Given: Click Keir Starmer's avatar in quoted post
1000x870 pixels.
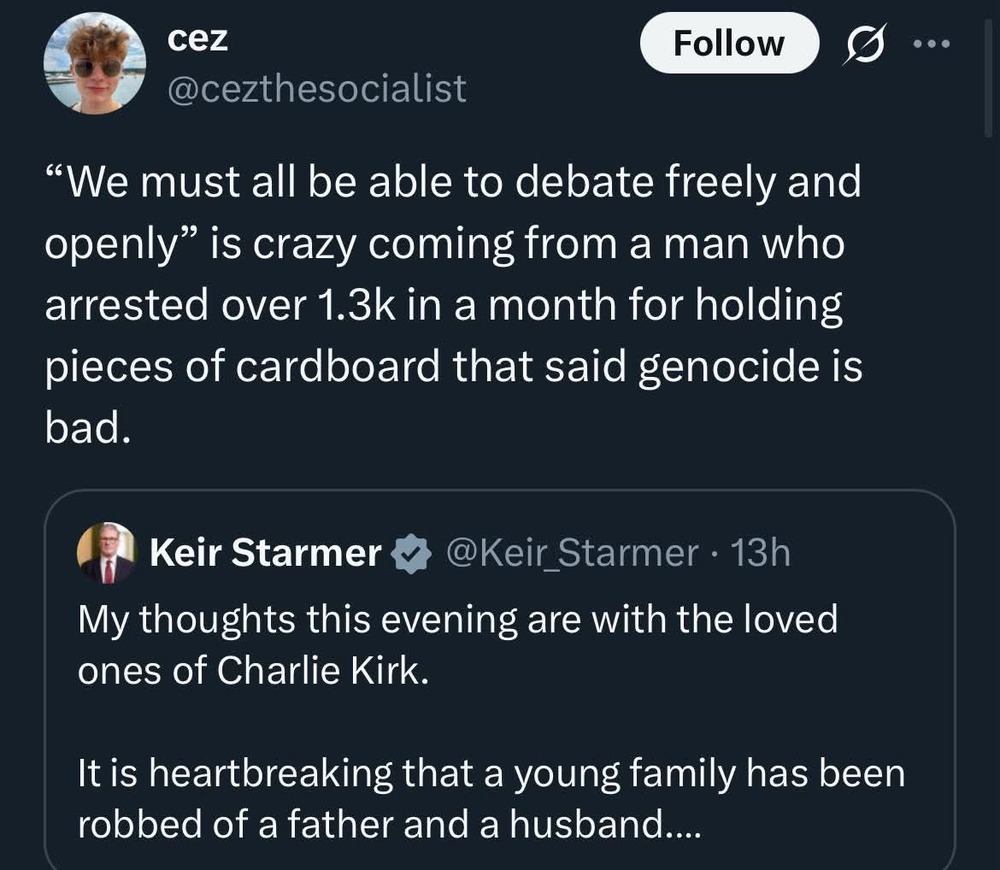Looking at the screenshot, I should tap(105, 553).
